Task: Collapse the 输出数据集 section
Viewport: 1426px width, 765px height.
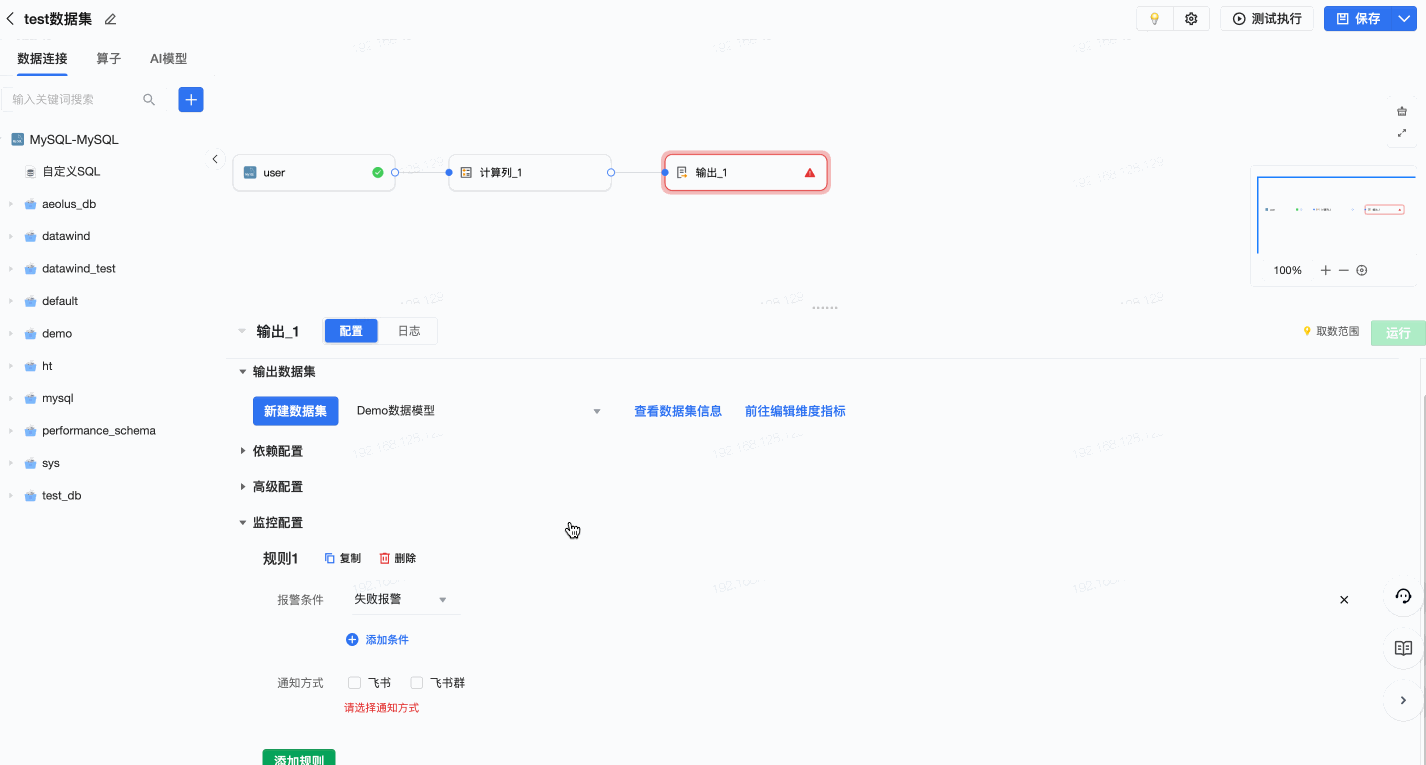Action: coord(242,372)
